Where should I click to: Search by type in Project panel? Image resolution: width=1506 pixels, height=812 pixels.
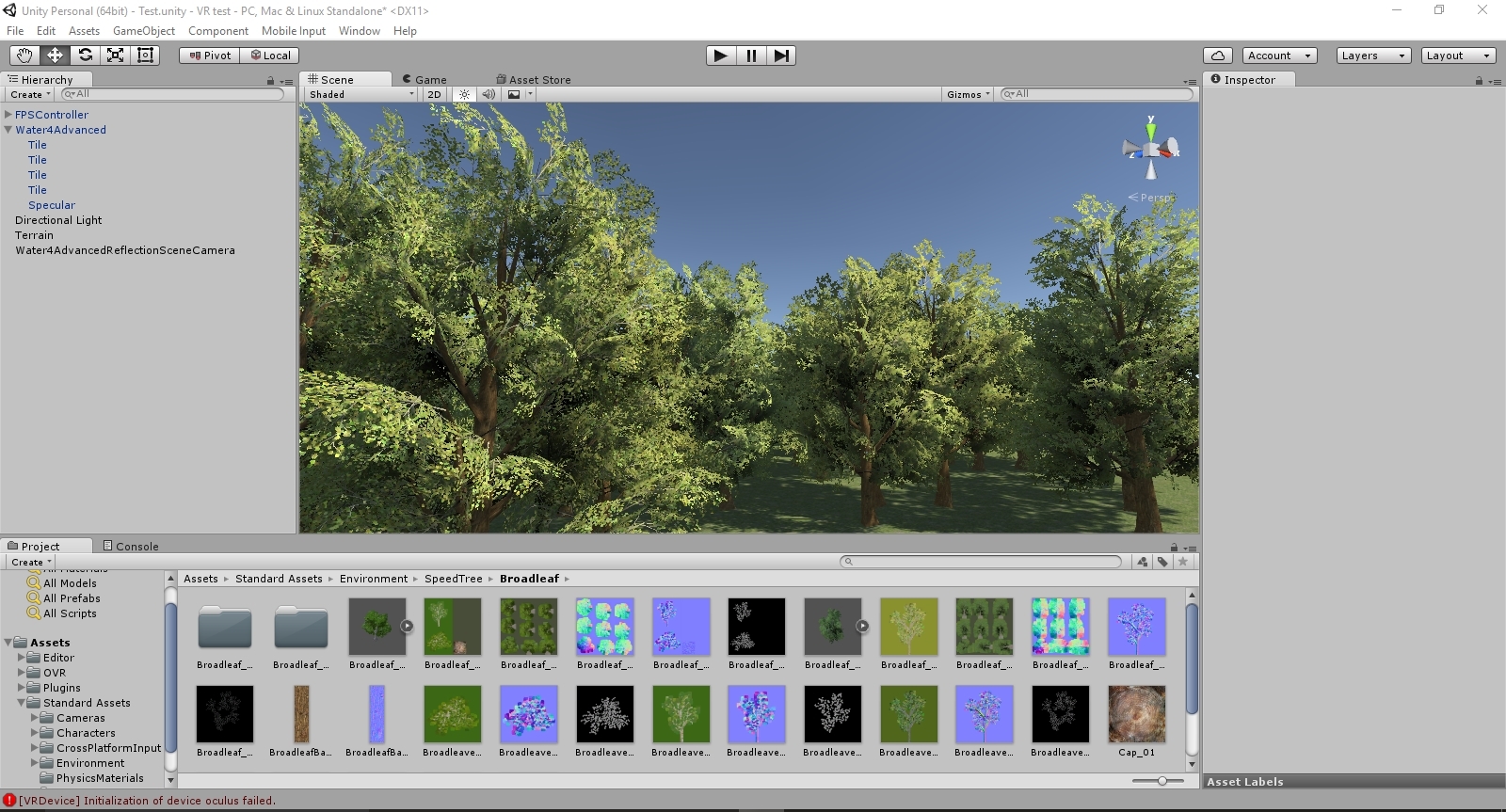(x=1143, y=562)
